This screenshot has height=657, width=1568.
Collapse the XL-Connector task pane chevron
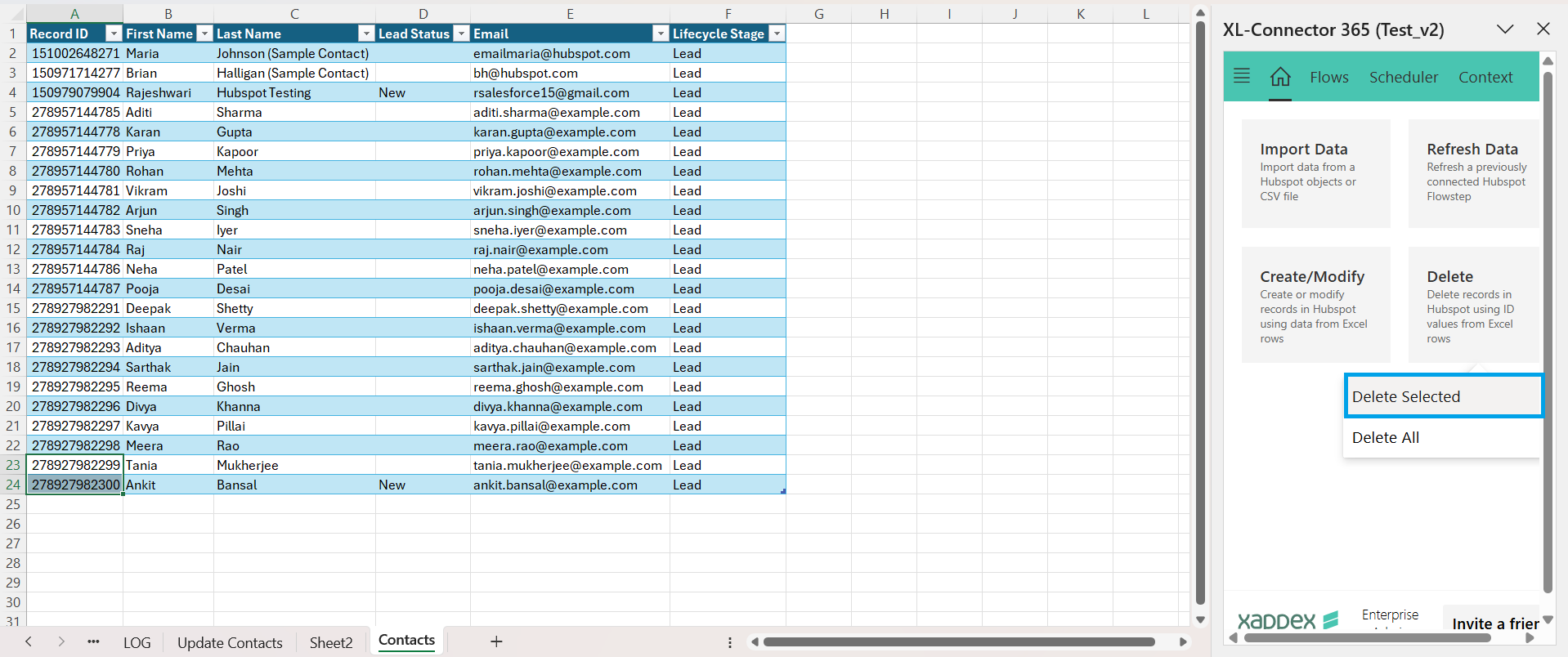pyautogui.click(x=1505, y=29)
